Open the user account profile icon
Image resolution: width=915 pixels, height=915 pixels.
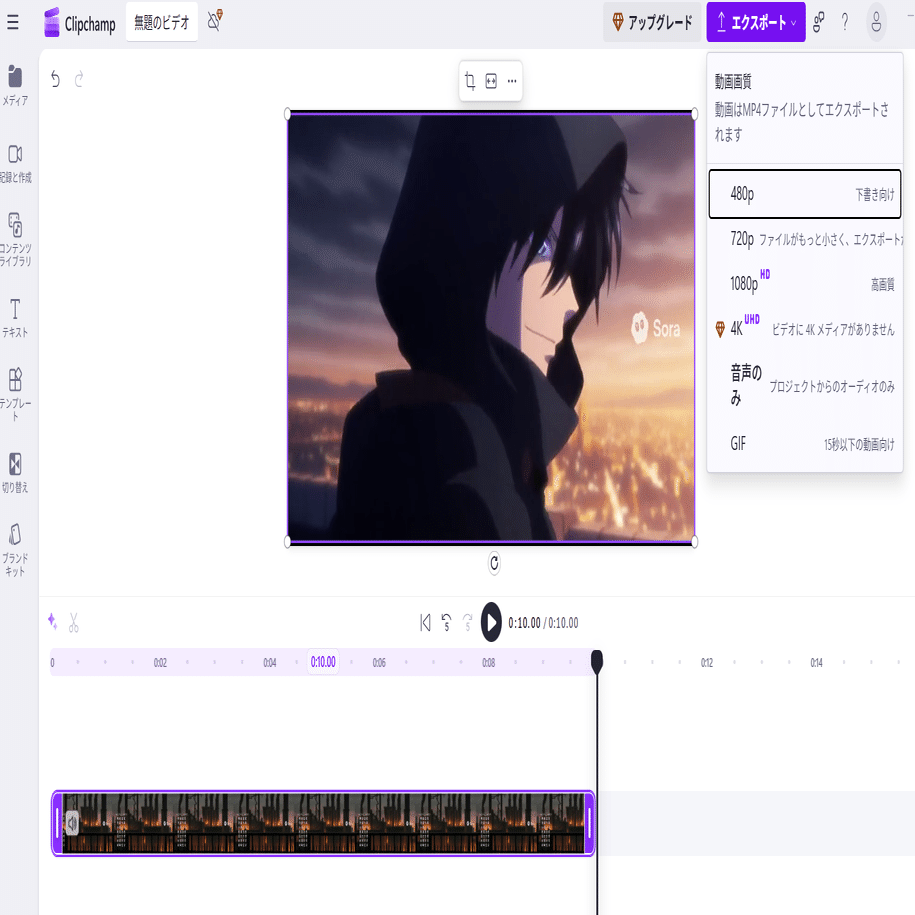876,22
